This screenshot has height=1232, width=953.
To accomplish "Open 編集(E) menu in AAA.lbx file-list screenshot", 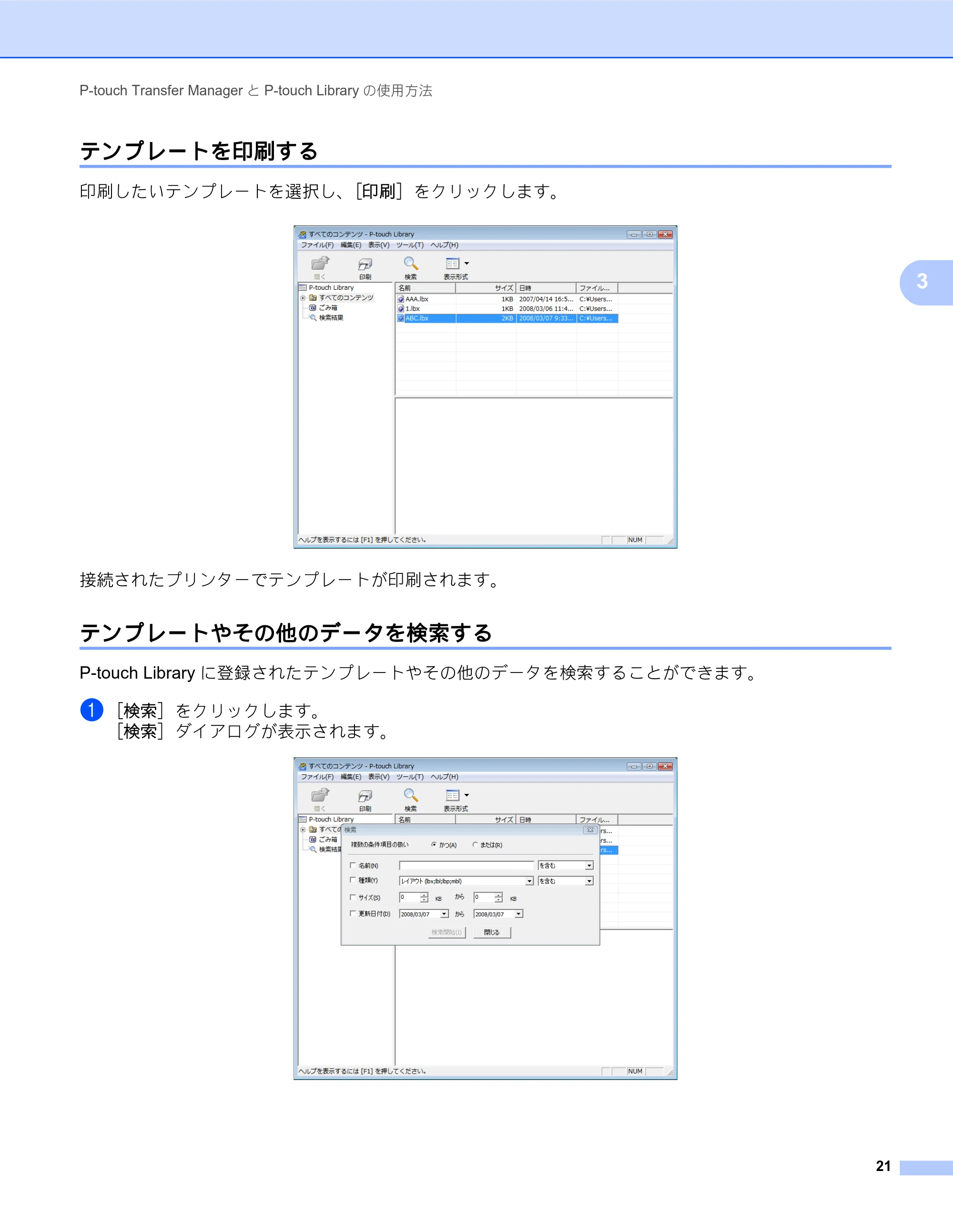I will pyautogui.click(x=351, y=245).
